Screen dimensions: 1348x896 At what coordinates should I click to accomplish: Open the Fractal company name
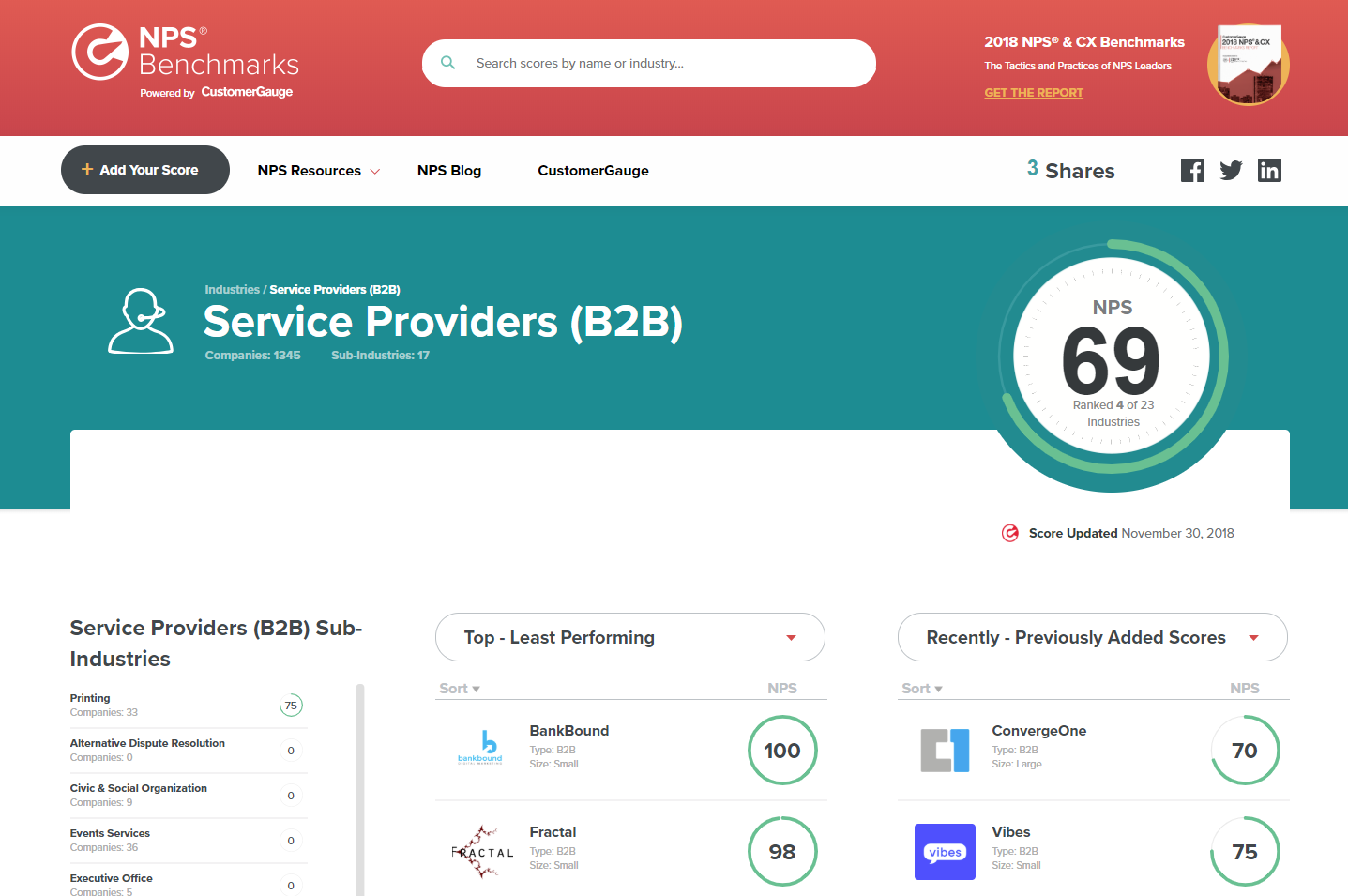pos(553,831)
